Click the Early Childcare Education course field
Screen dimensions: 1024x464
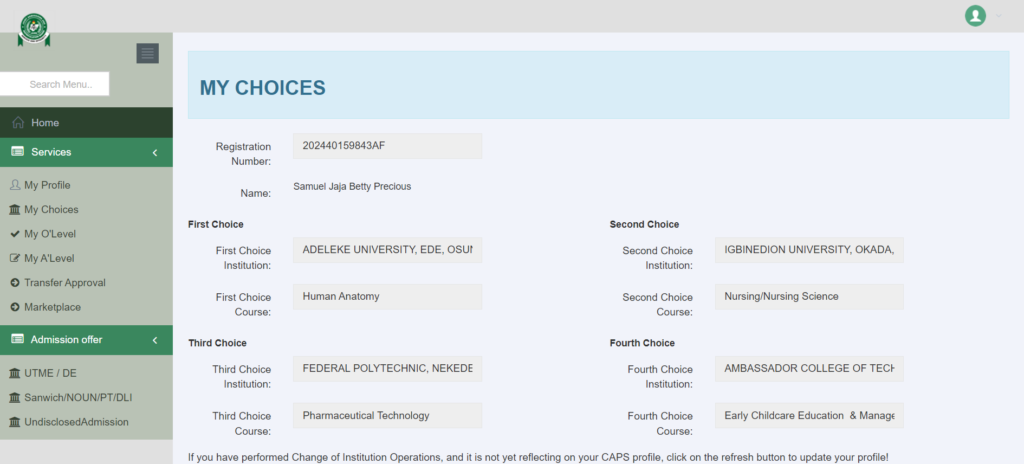pos(809,416)
